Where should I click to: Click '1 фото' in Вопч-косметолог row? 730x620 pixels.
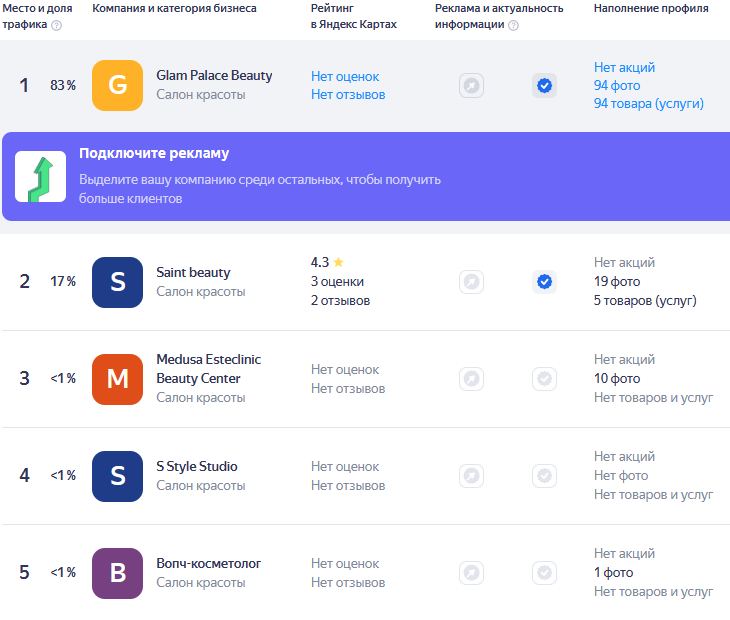pos(614,573)
